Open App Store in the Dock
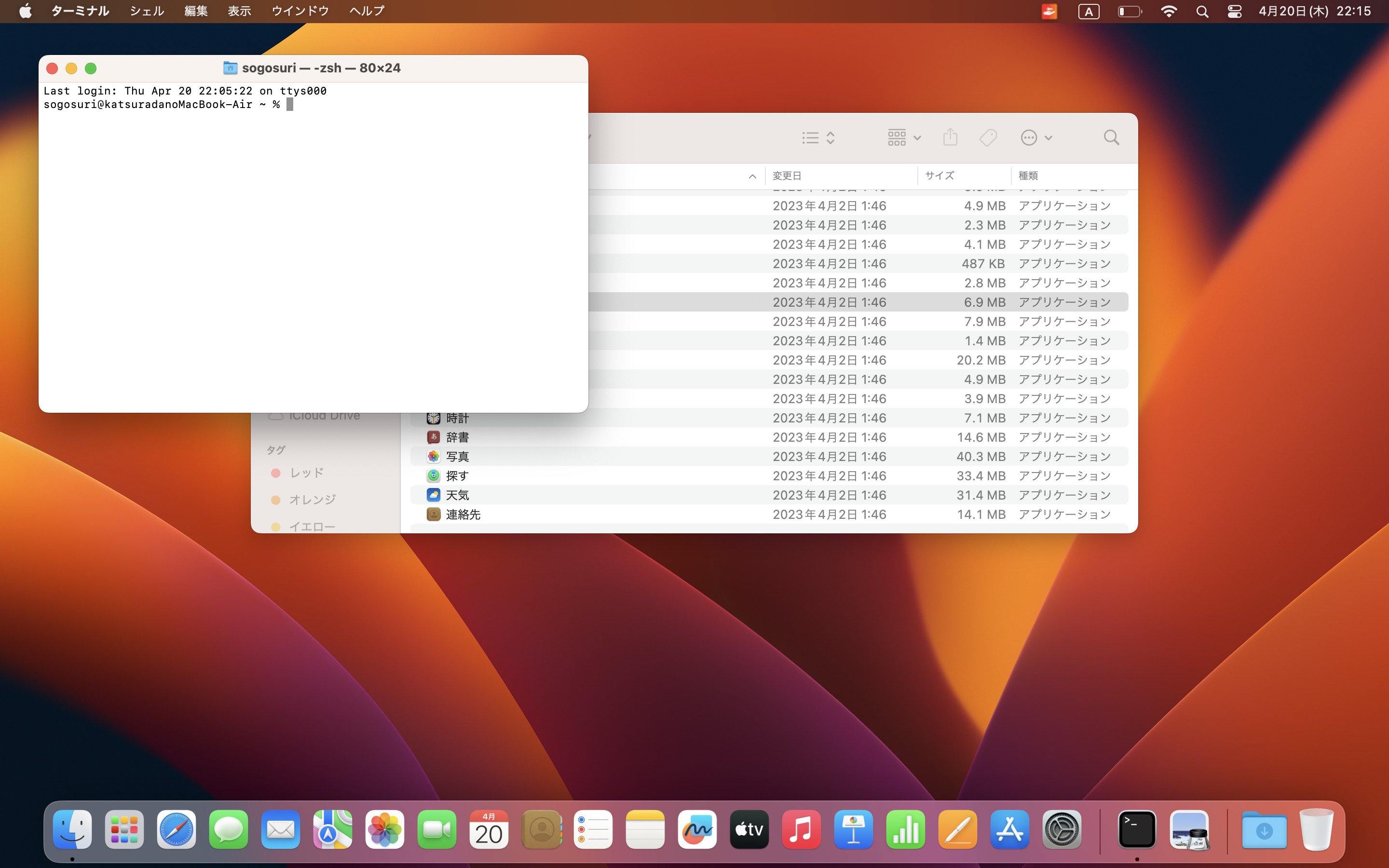This screenshot has height=868, width=1389. click(x=1010, y=829)
